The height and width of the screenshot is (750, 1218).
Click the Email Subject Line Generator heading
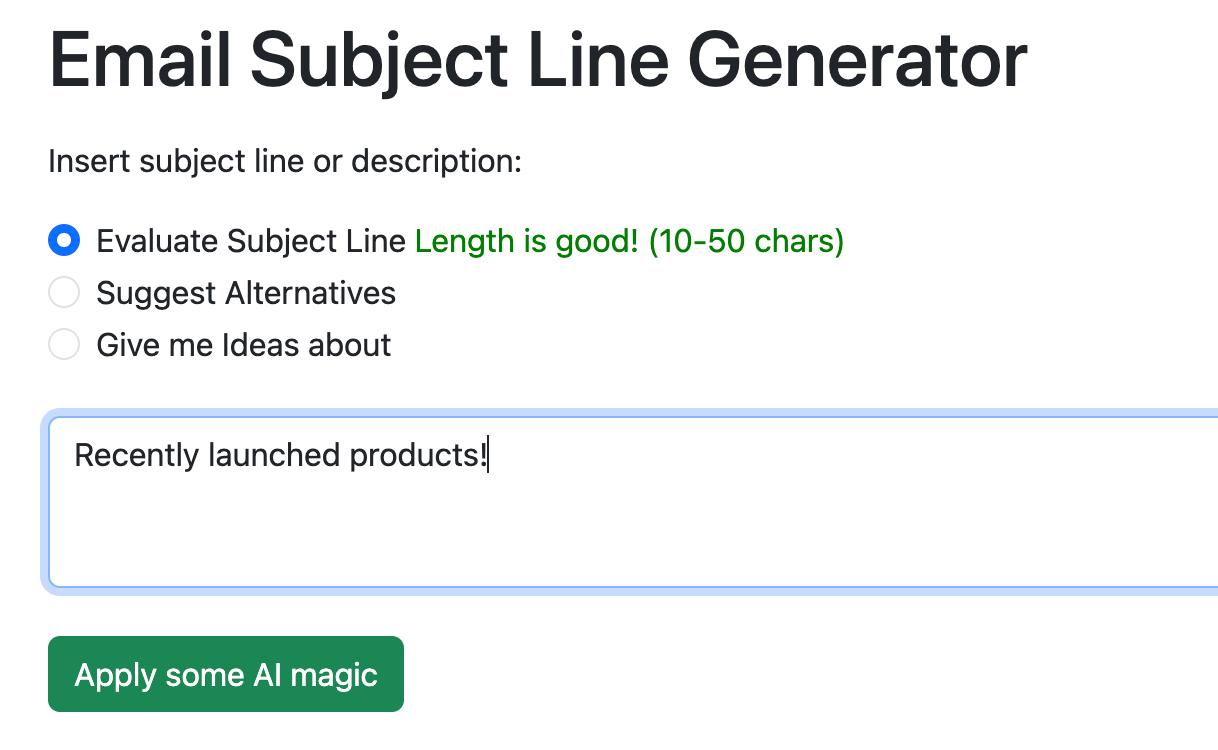[x=537, y=60]
